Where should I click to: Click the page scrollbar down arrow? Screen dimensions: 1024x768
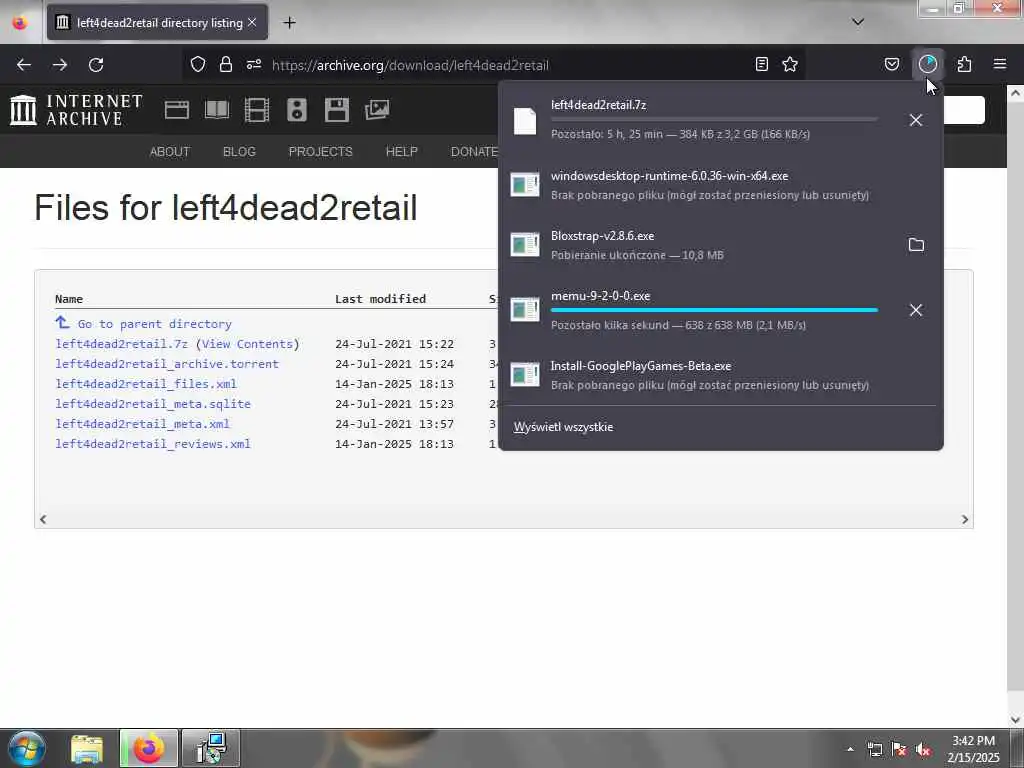pos(1015,720)
